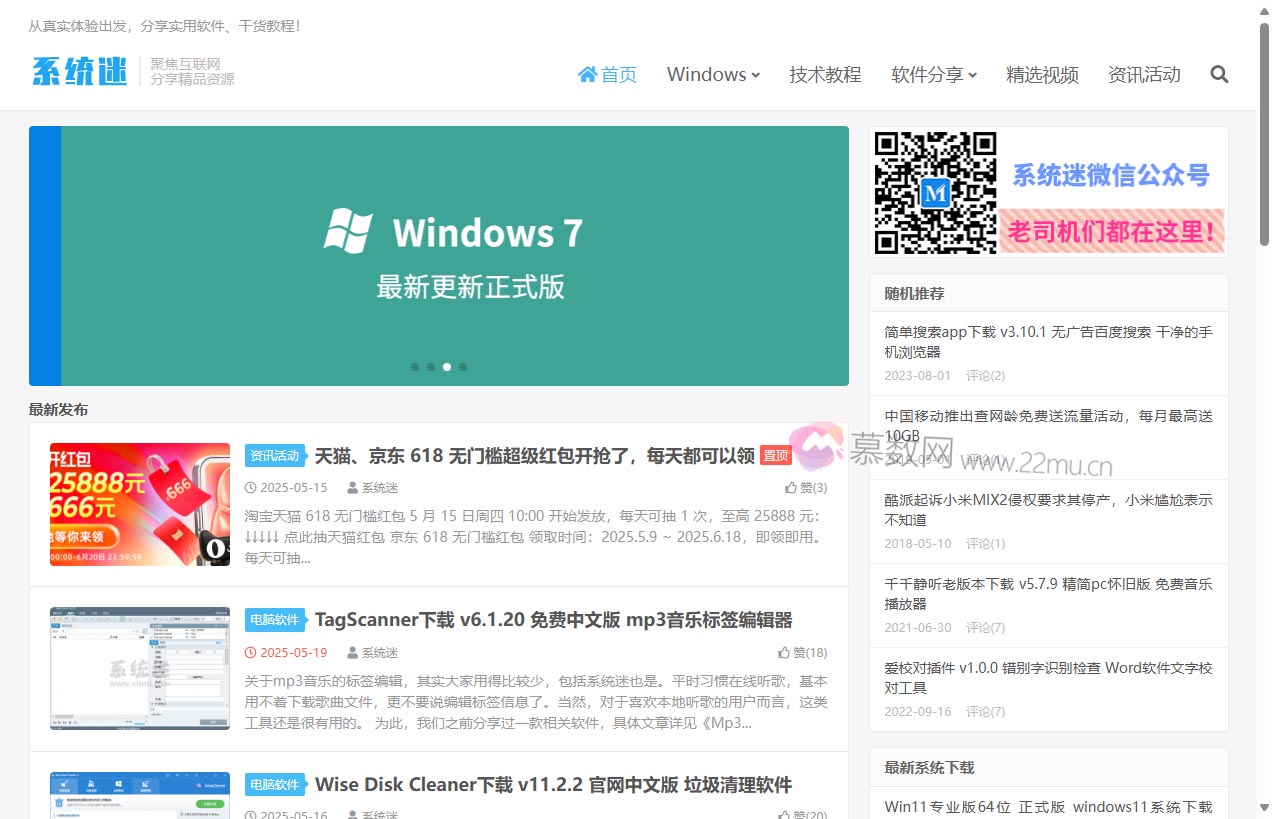The height and width of the screenshot is (819, 1272).
Task: Expand the 软件分享 dropdown menu
Action: (x=934, y=74)
